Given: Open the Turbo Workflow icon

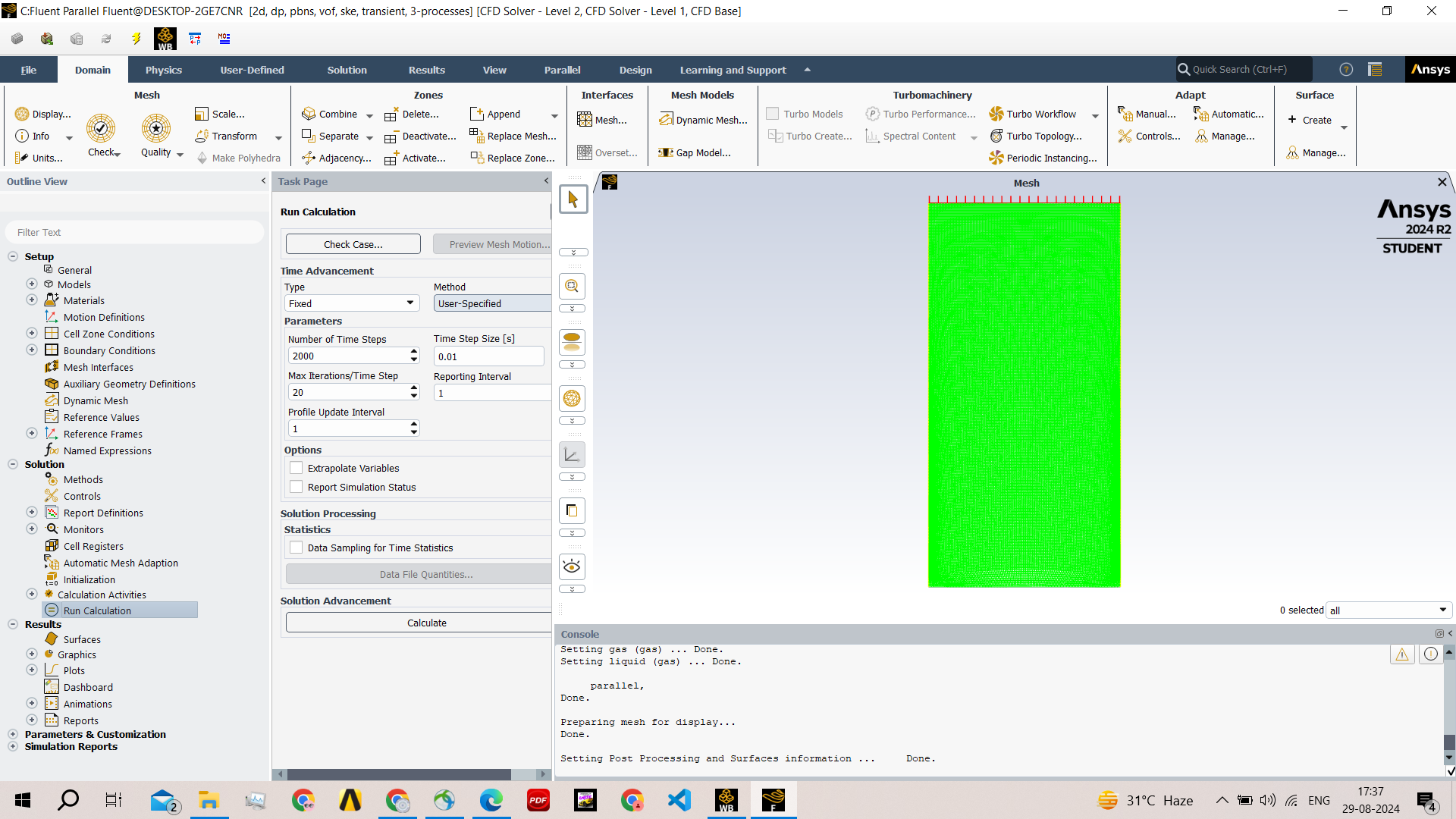Looking at the screenshot, I should [x=996, y=114].
